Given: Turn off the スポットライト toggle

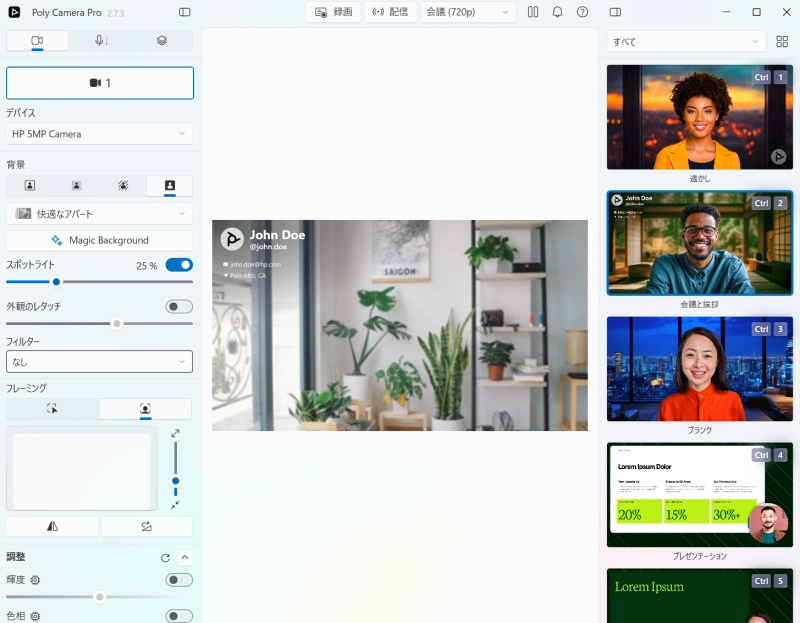Looking at the screenshot, I should tap(179, 265).
